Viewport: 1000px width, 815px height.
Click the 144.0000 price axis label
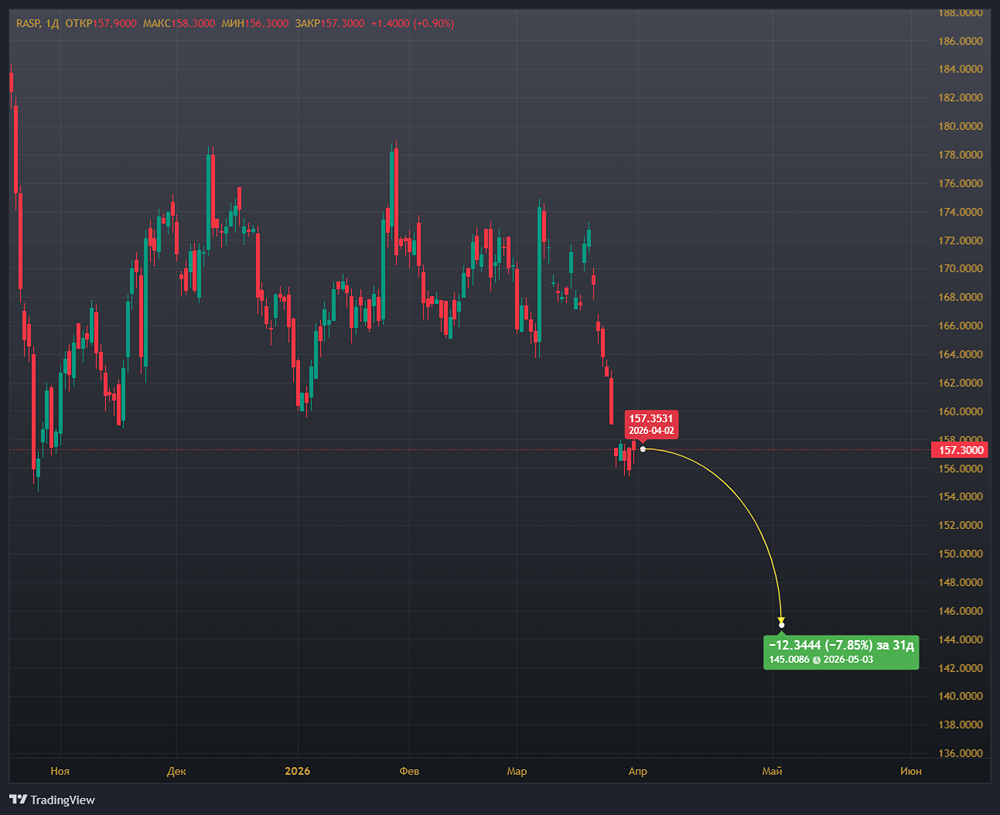pos(960,639)
